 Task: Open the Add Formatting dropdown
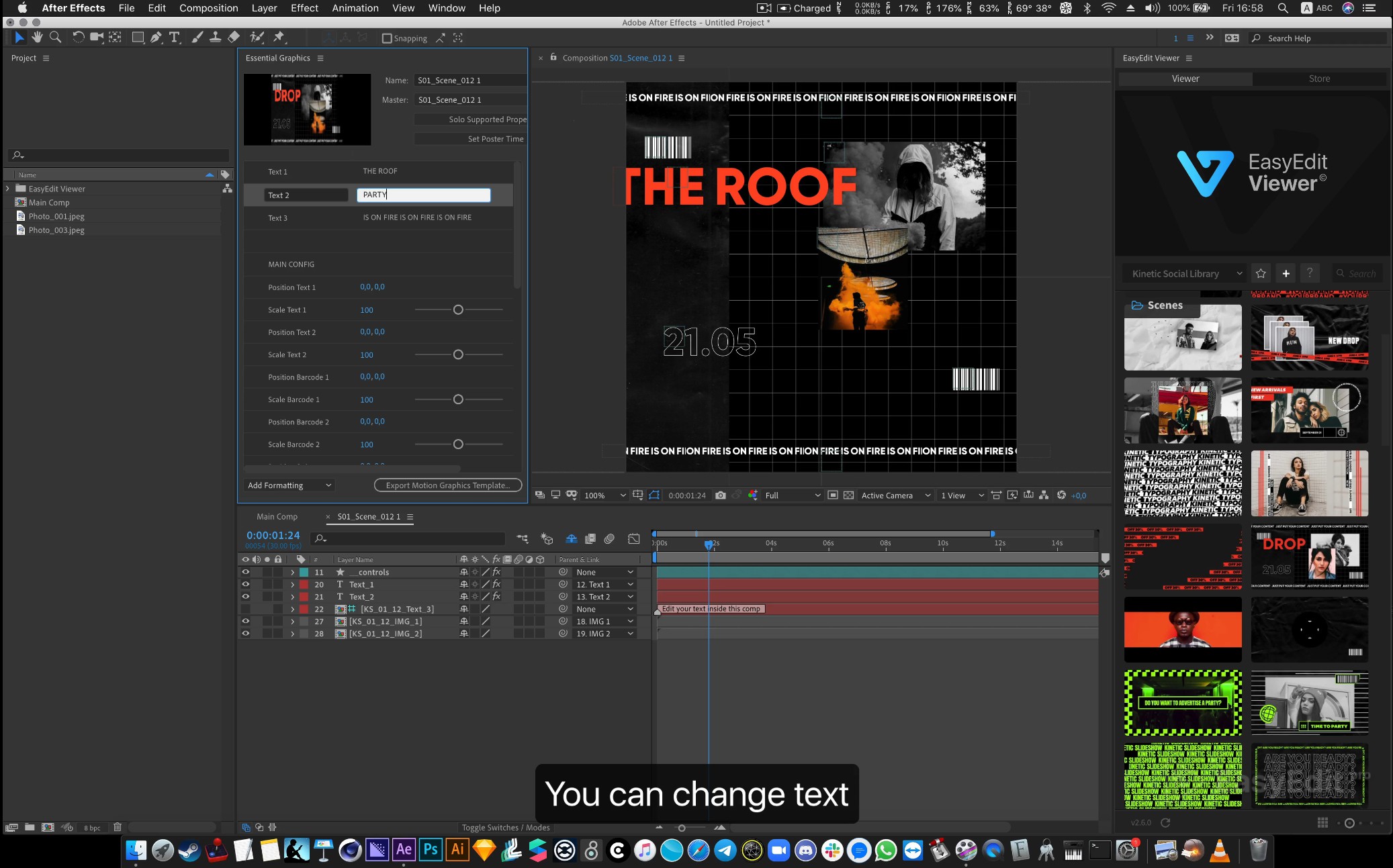pyautogui.click(x=289, y=485)
